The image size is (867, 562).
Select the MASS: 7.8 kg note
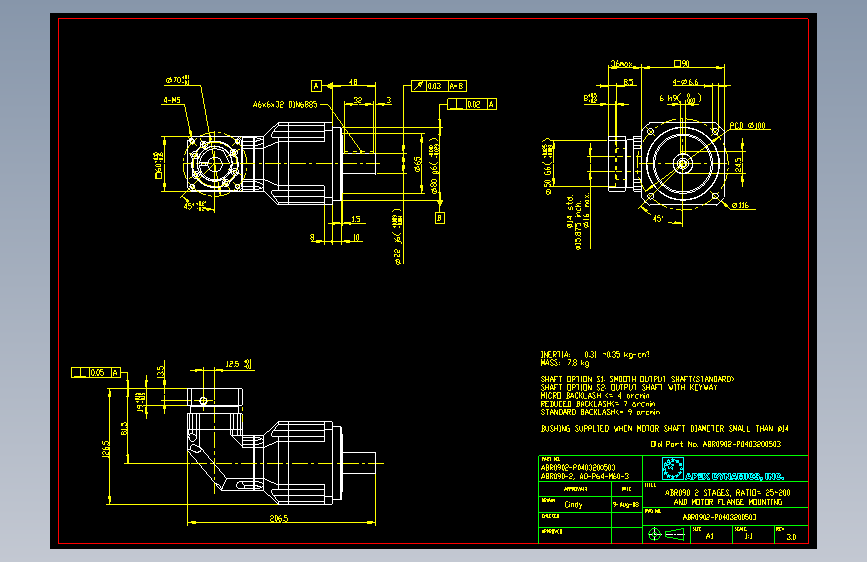point(565,363)
